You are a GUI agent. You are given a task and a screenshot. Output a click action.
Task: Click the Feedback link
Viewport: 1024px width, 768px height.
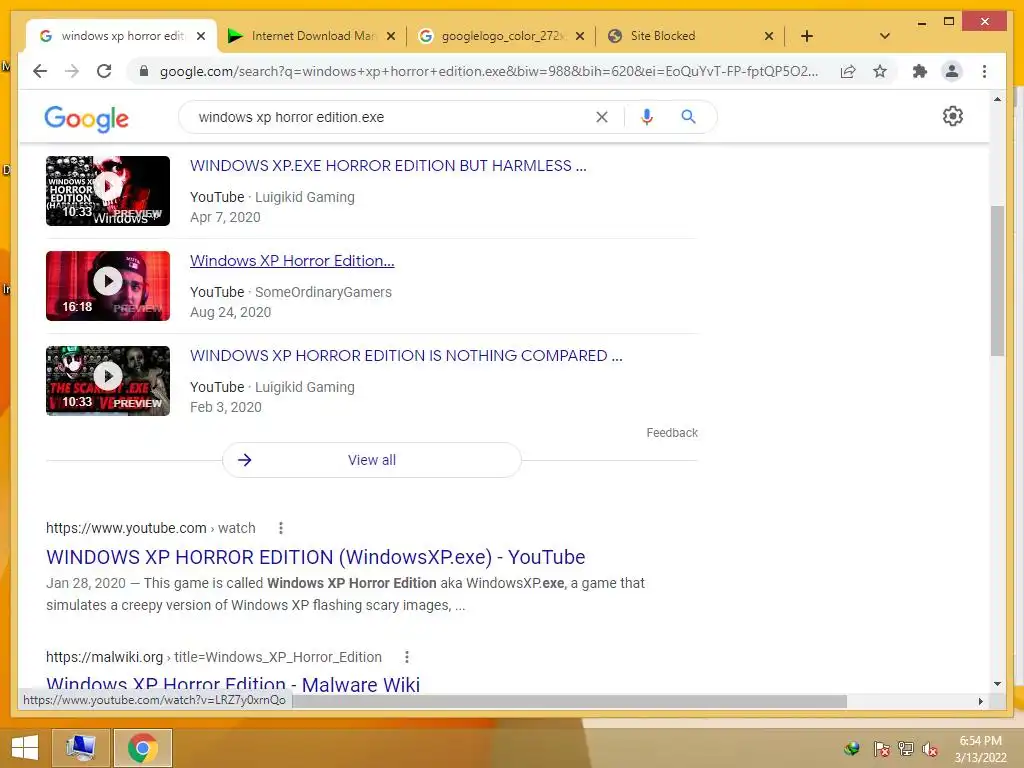[672, 432]
